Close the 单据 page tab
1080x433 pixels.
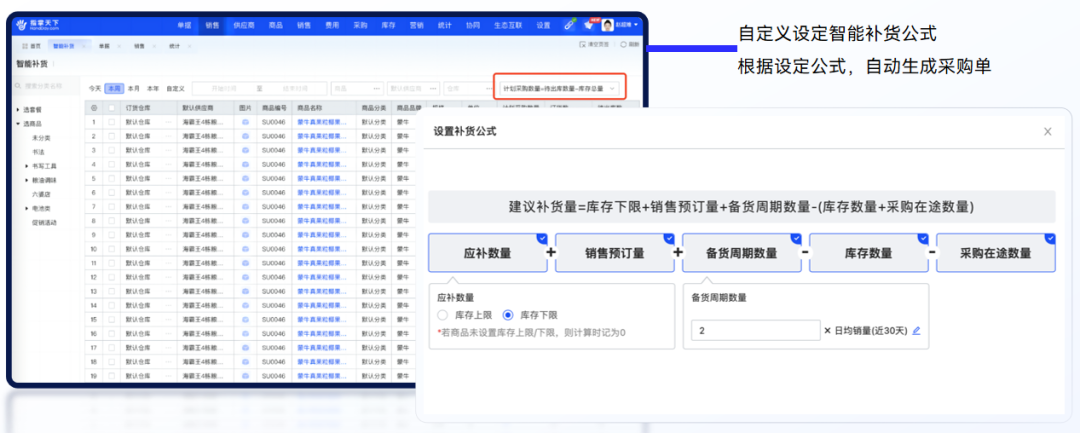[118, 45]
